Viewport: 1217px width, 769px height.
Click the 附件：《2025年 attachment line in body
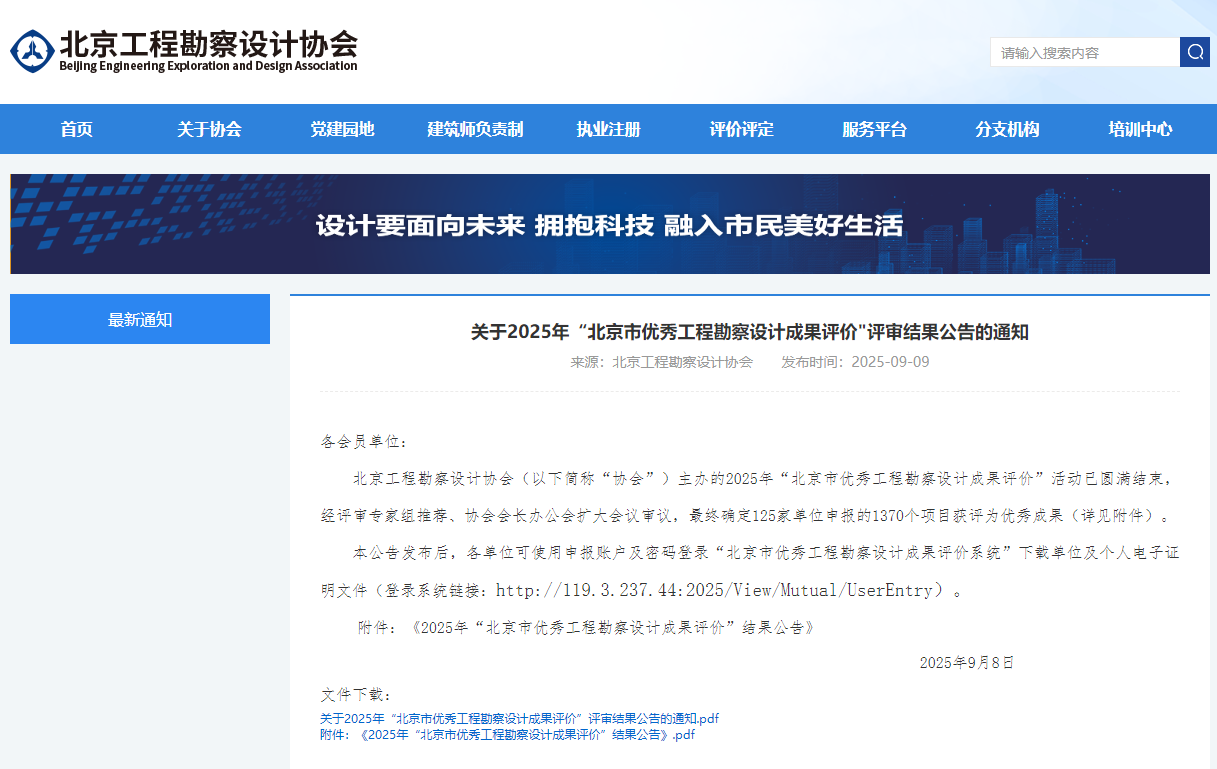pyautogui.click(x=586, y=628)
